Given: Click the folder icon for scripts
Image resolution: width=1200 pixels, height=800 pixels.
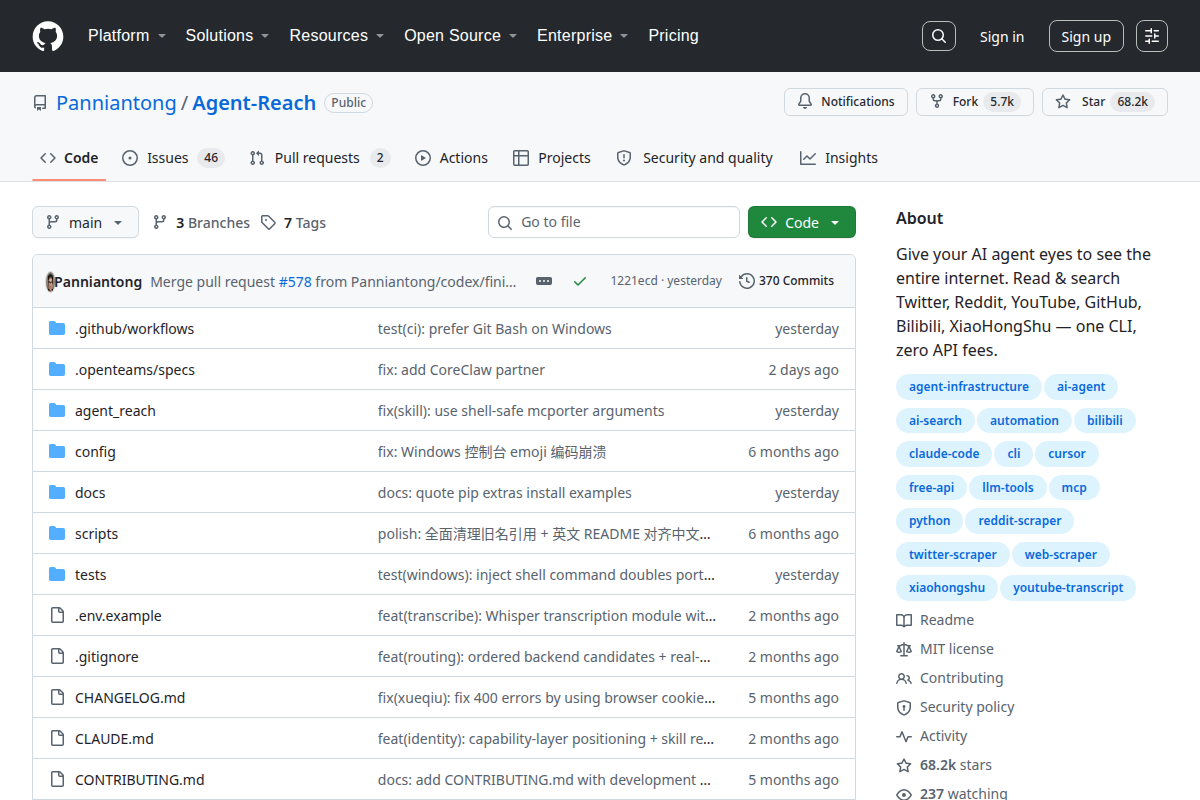Looking at the screenshot, I should 57,534.
